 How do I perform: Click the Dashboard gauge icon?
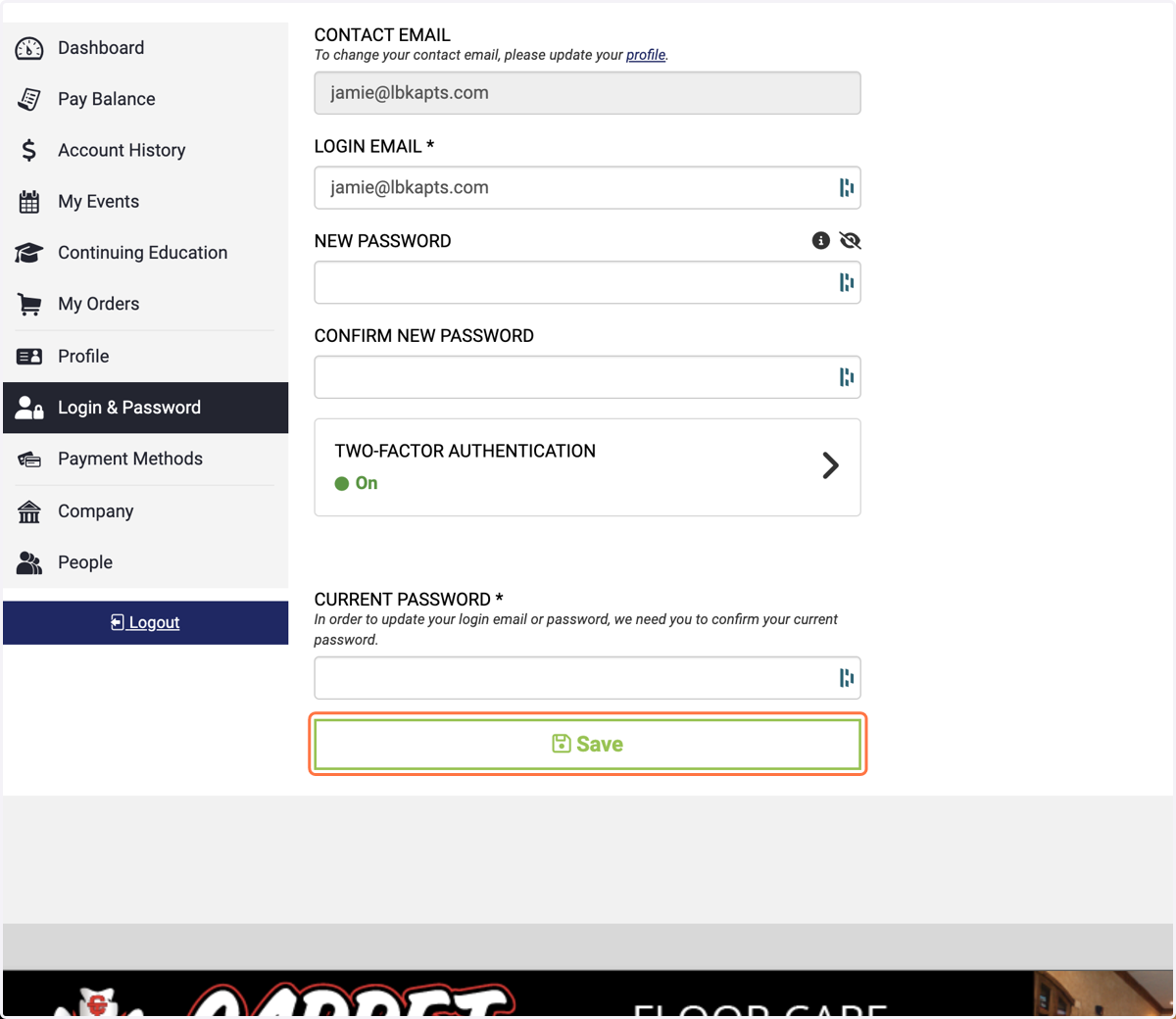pos(29,48)
